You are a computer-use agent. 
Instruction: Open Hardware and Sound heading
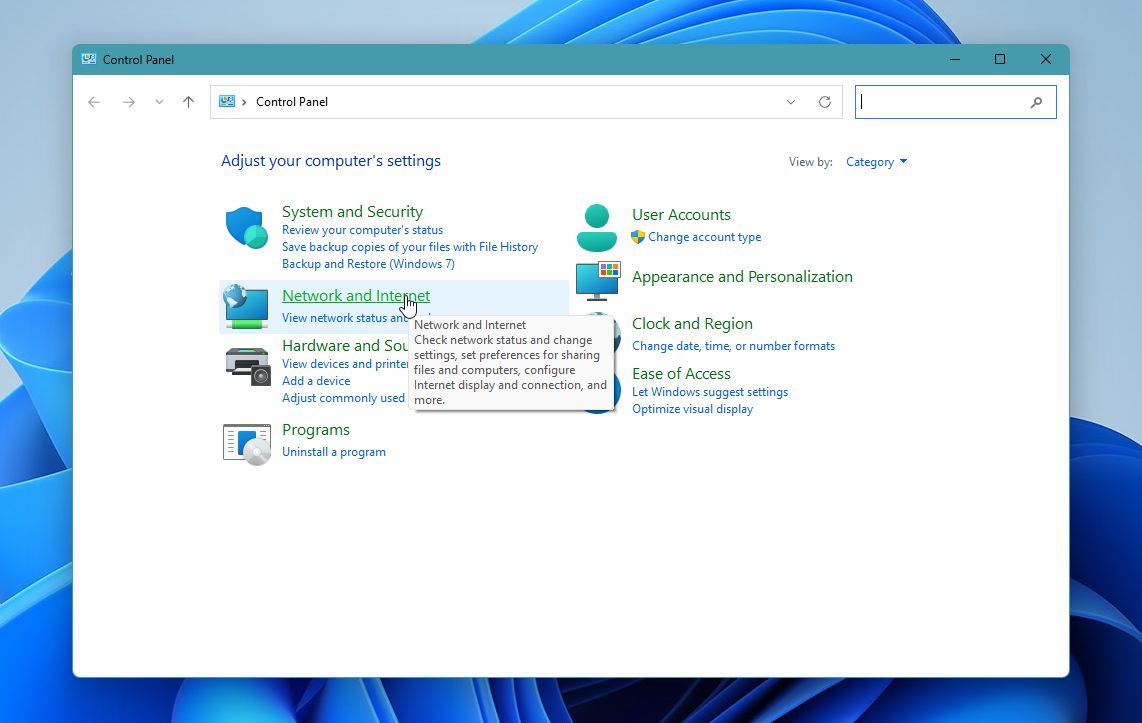(x=344, y=345)
